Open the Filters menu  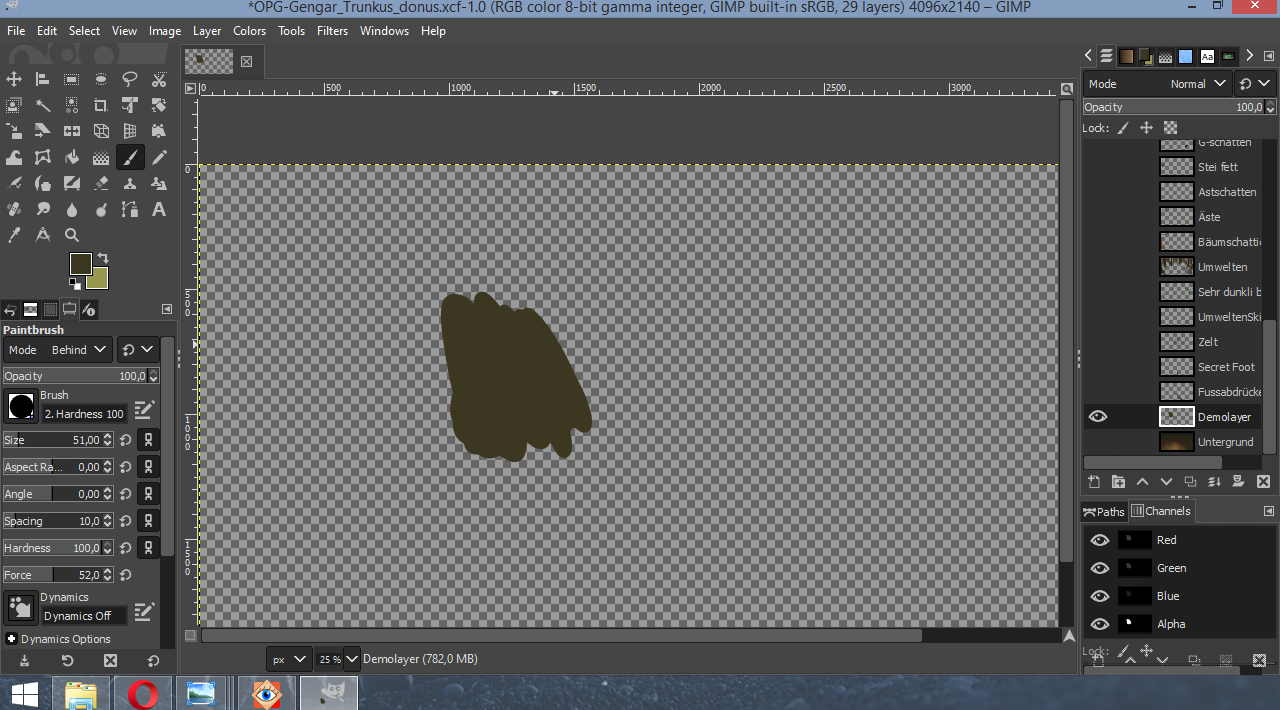(x=332, y=31)
